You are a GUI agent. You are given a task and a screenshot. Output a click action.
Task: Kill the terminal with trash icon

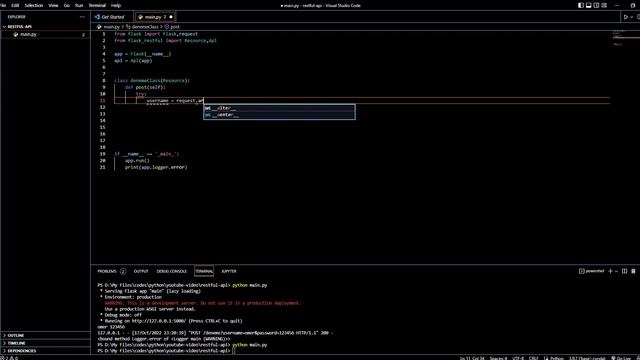pos(633,271)
